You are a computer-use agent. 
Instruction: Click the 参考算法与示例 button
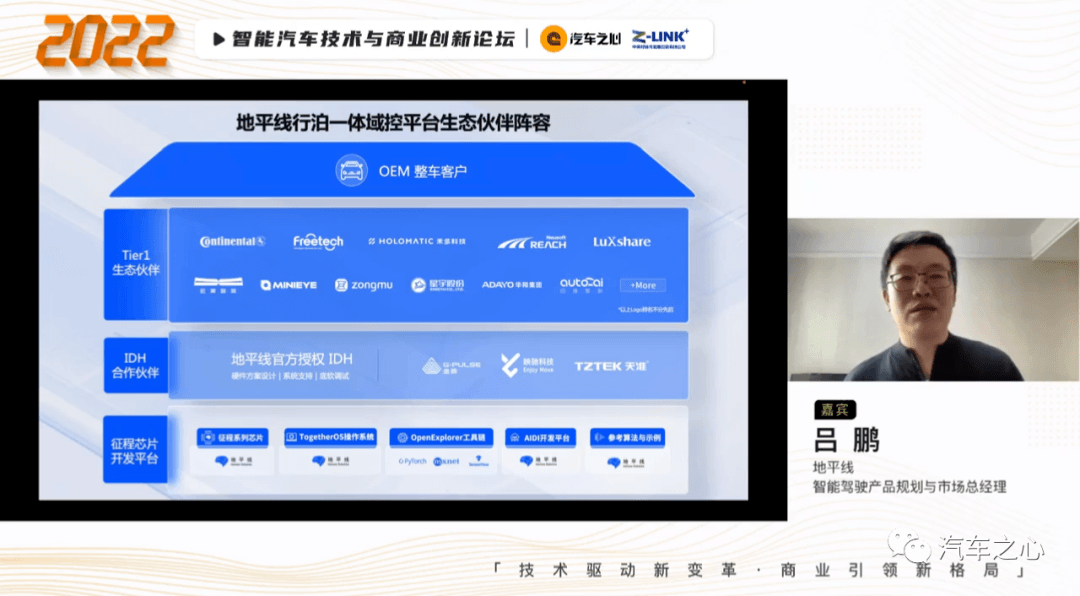[627, 438]
